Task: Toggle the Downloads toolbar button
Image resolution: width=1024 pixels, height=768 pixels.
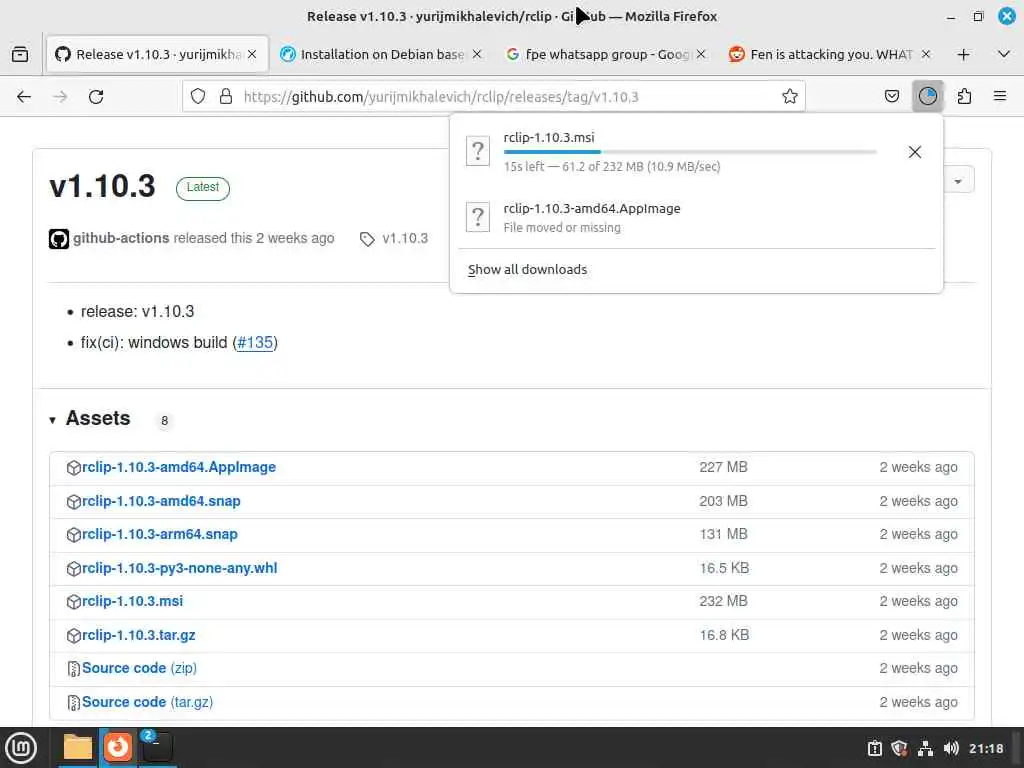Action: [927, 97]
